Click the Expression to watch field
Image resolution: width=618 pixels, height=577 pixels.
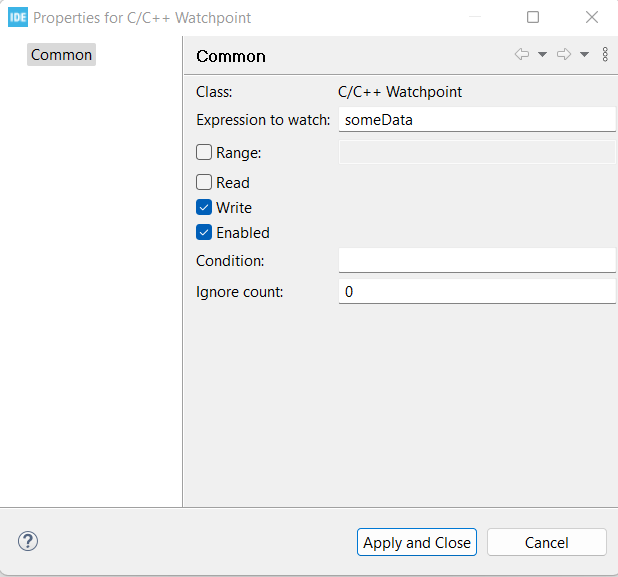(476, 120)
